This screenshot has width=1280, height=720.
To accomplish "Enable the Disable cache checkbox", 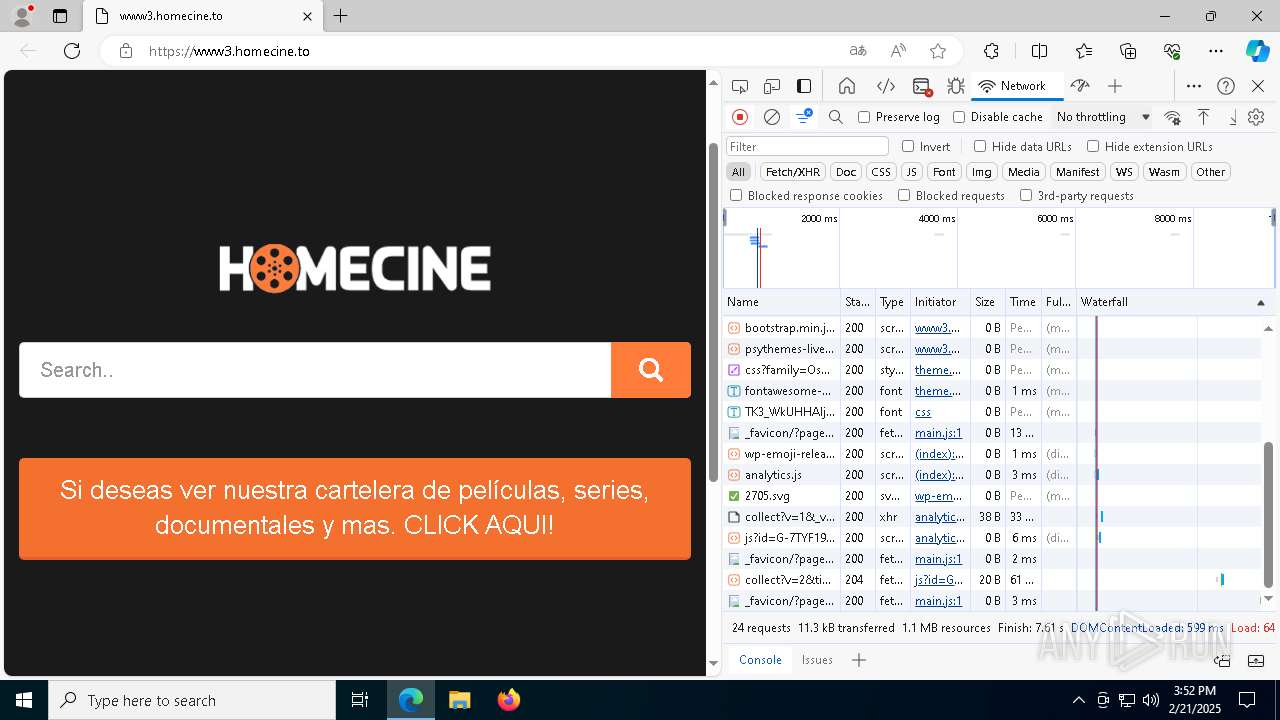I will pyautogui.click(x=959, y=117).
